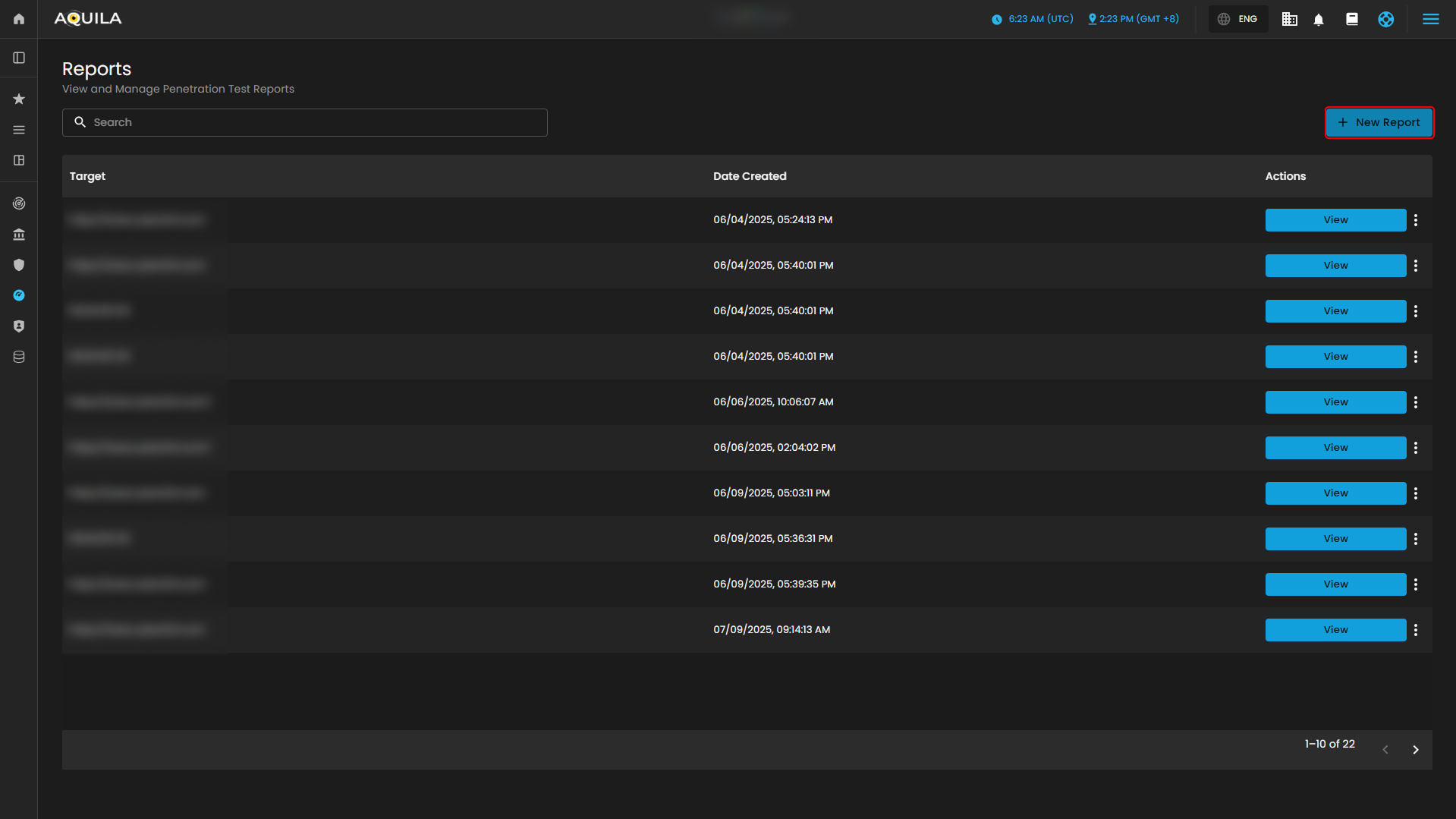
Task: Open notifications bell icon
Action: click(1319, 20)
